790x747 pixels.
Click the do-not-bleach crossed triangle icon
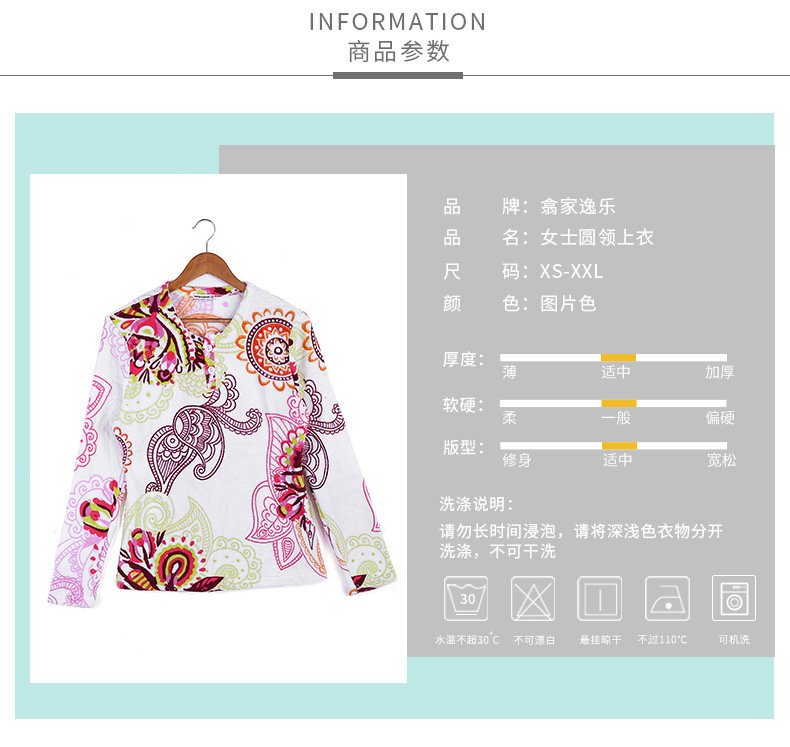(533, 598)
